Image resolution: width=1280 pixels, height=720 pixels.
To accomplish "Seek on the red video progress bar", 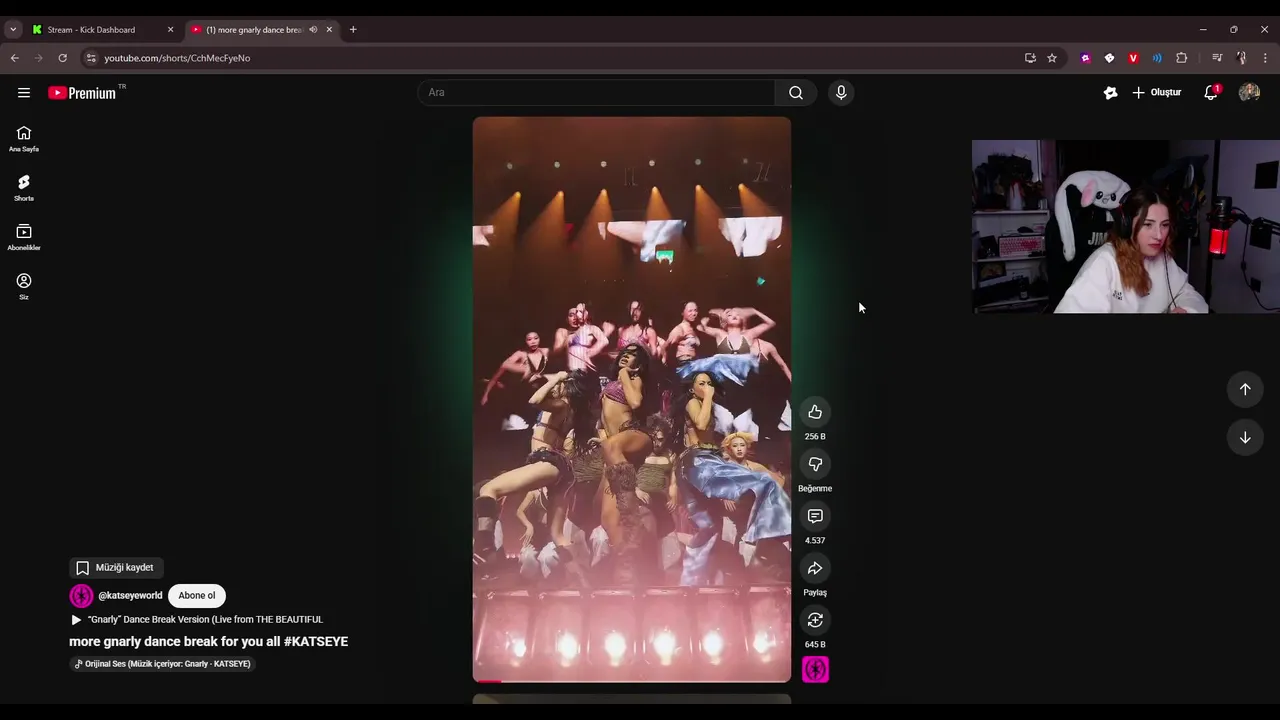I will [x=631, y=681].
